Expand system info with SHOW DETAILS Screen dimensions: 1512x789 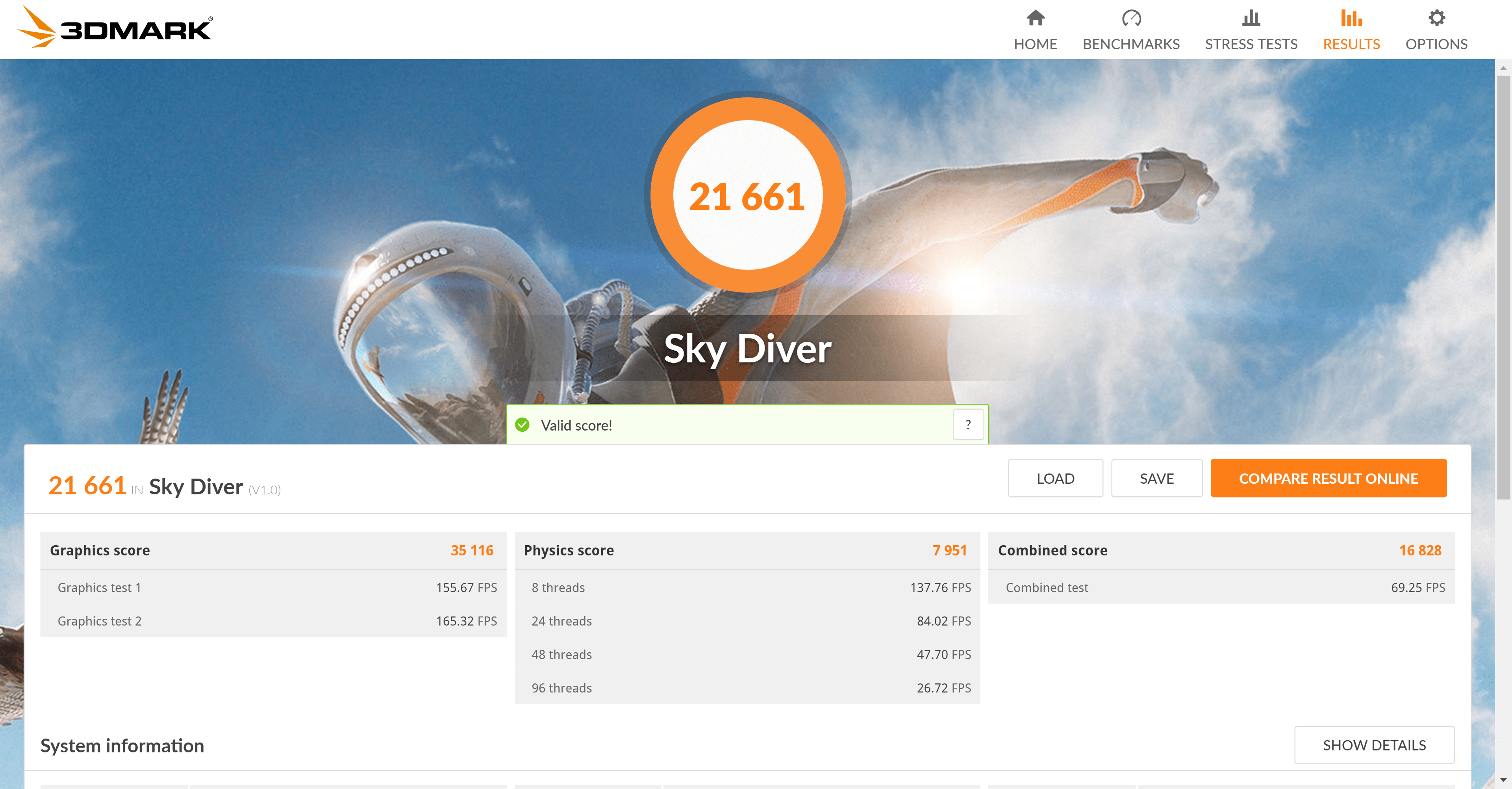1373,745
